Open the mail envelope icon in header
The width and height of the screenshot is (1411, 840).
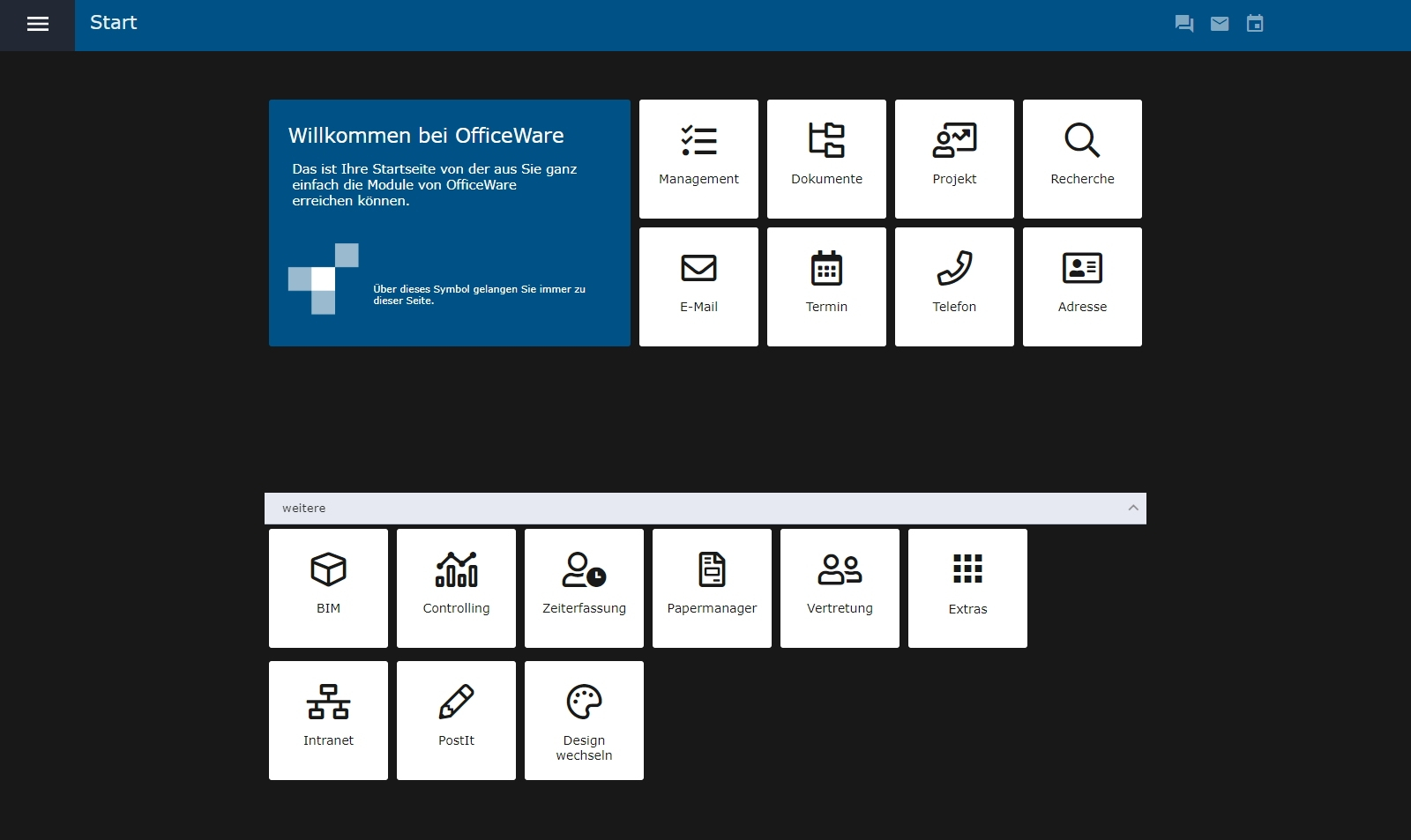coord(1220,24)
